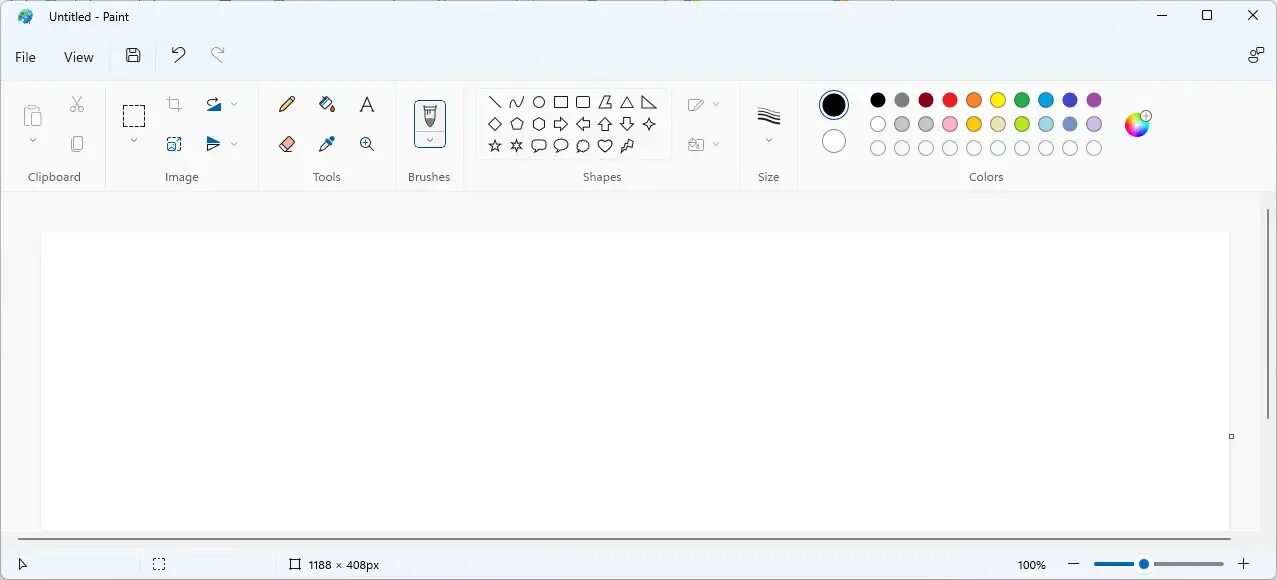Image resolution: width=1277 pixels, height=580 pixels.
Task: Expand the Brushes type chevron
Action: 430,139
